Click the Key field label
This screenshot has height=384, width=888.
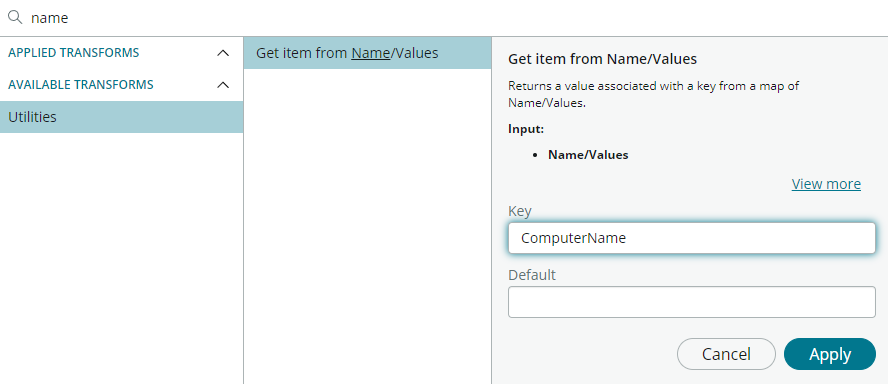520,212
